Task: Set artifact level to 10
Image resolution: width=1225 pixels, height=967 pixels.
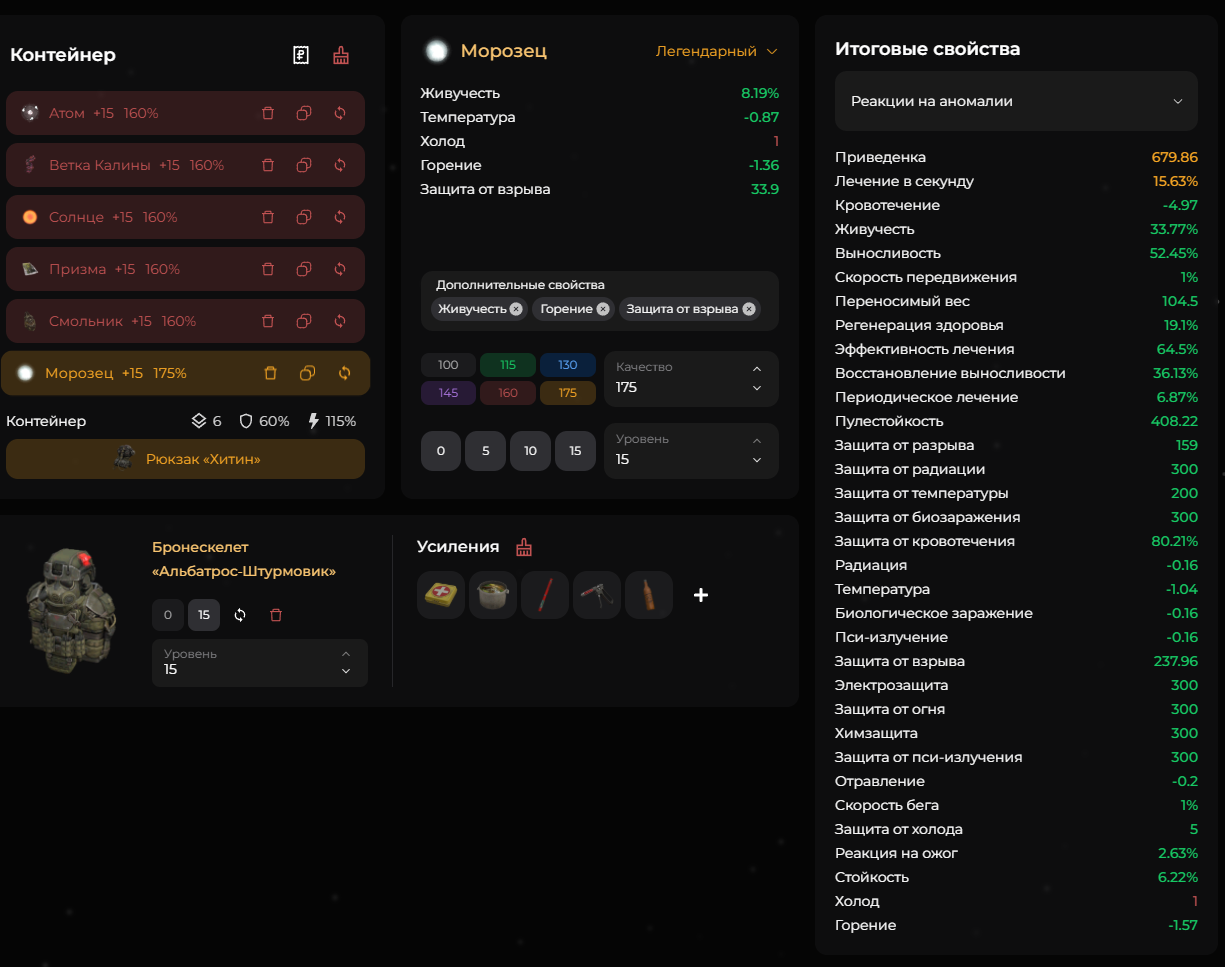Action: (x=530, y=451)
